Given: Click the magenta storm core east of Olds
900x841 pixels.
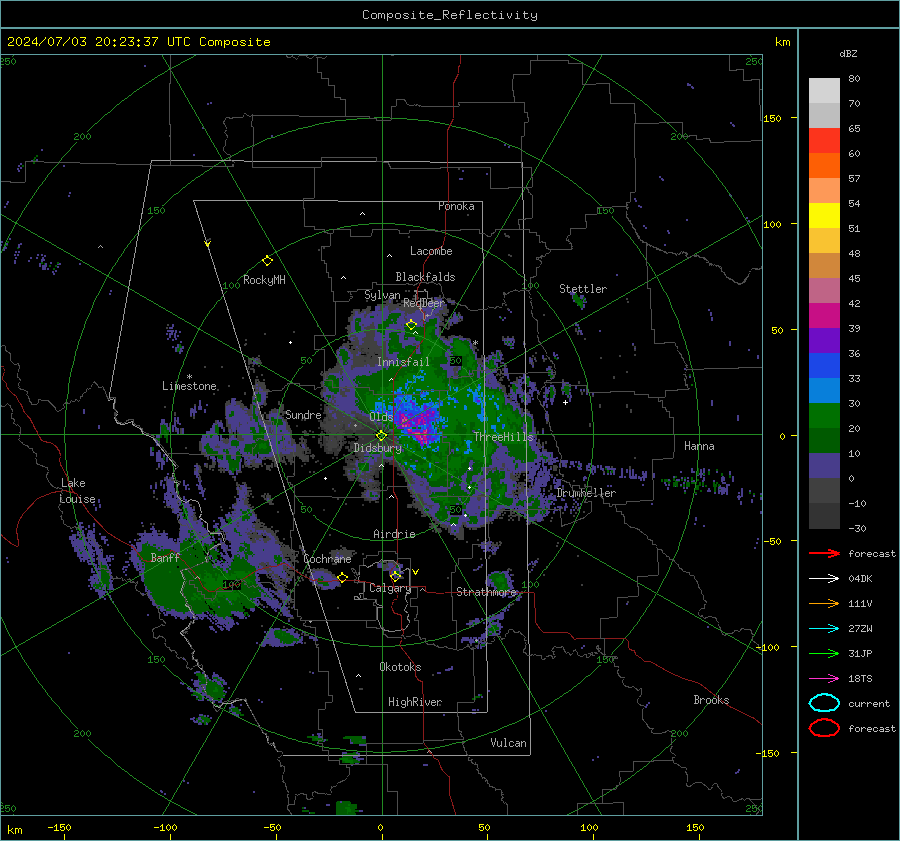Looking at the screenshot, I should click(418, 425).
